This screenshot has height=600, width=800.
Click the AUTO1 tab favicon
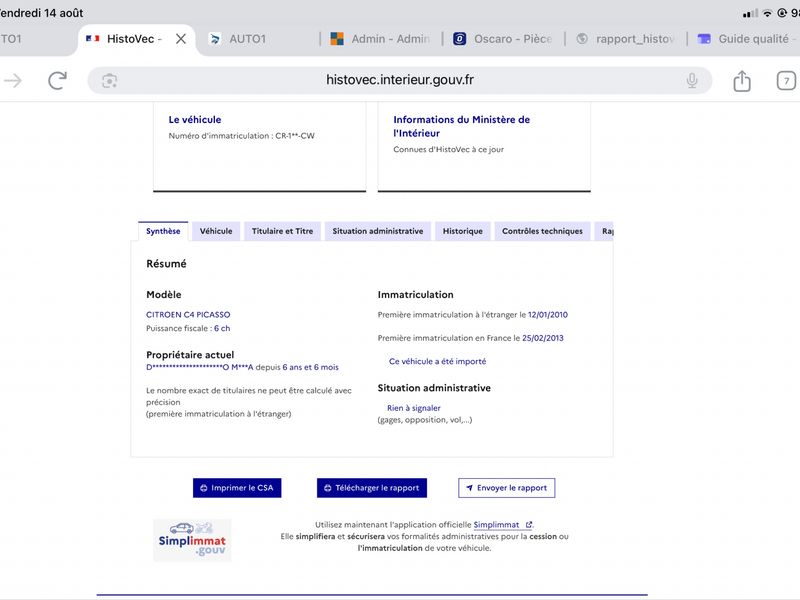point(215,39)
